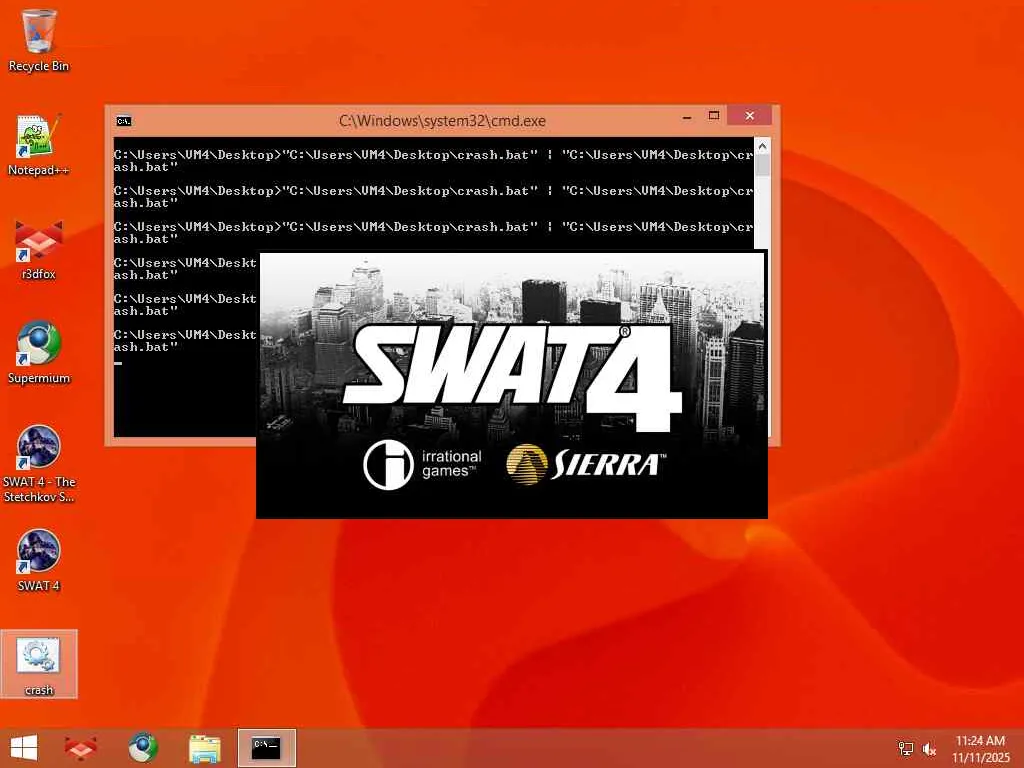Open the cmd.exe window system menu icon

pos(123,121)
